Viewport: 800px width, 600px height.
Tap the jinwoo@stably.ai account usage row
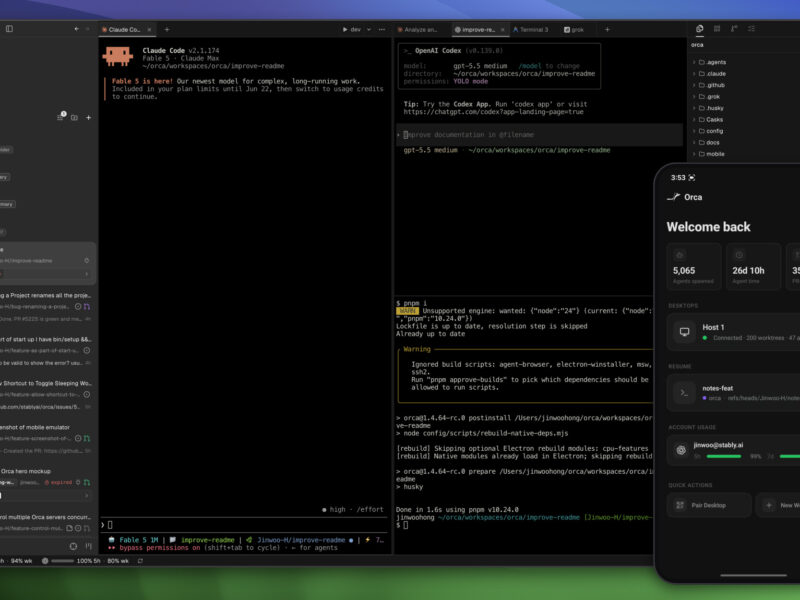tap(735, 450)
